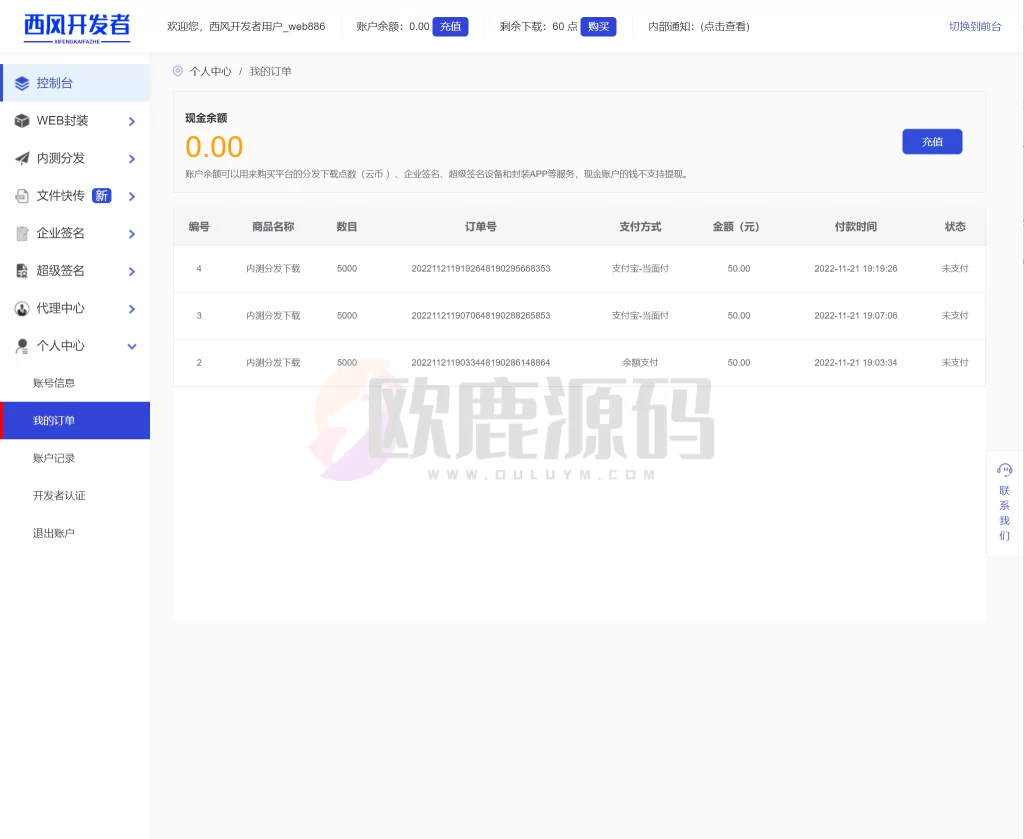Select the 代理中心 sidebar icon
This screenshot has width=1024, height=839.
click(20, 308)
